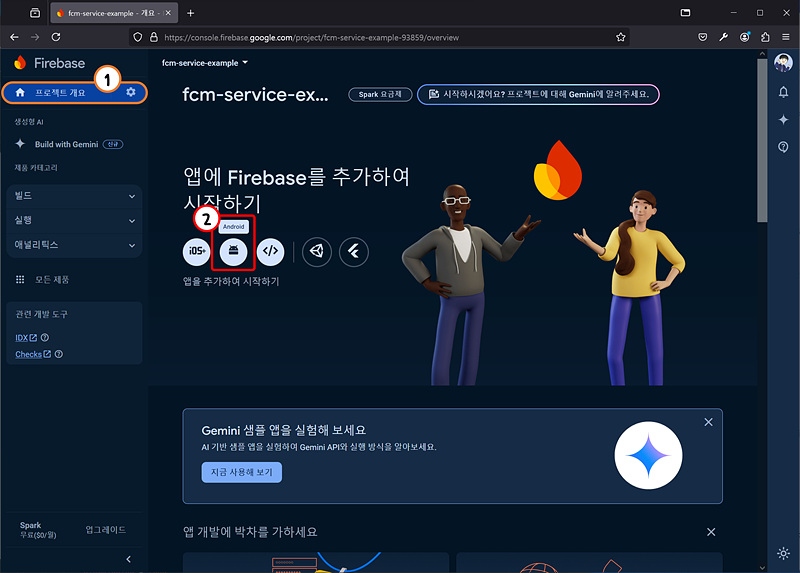This screenshot has width=800, height=573.
Task: Open notifications bell icon
Action: click(783, 92)
